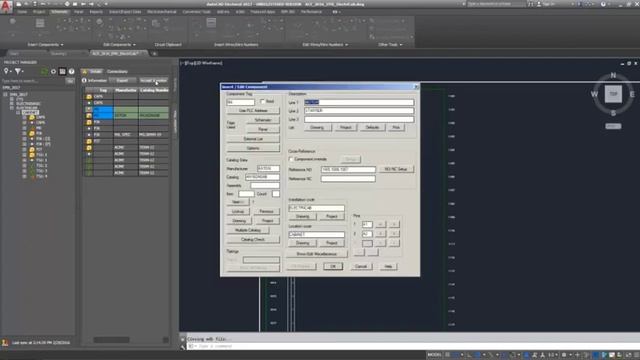The width and height of the screenshot is (640, 360).
Task: Click the Manufacturer field in Catalog Data
Action: (268, 169)
